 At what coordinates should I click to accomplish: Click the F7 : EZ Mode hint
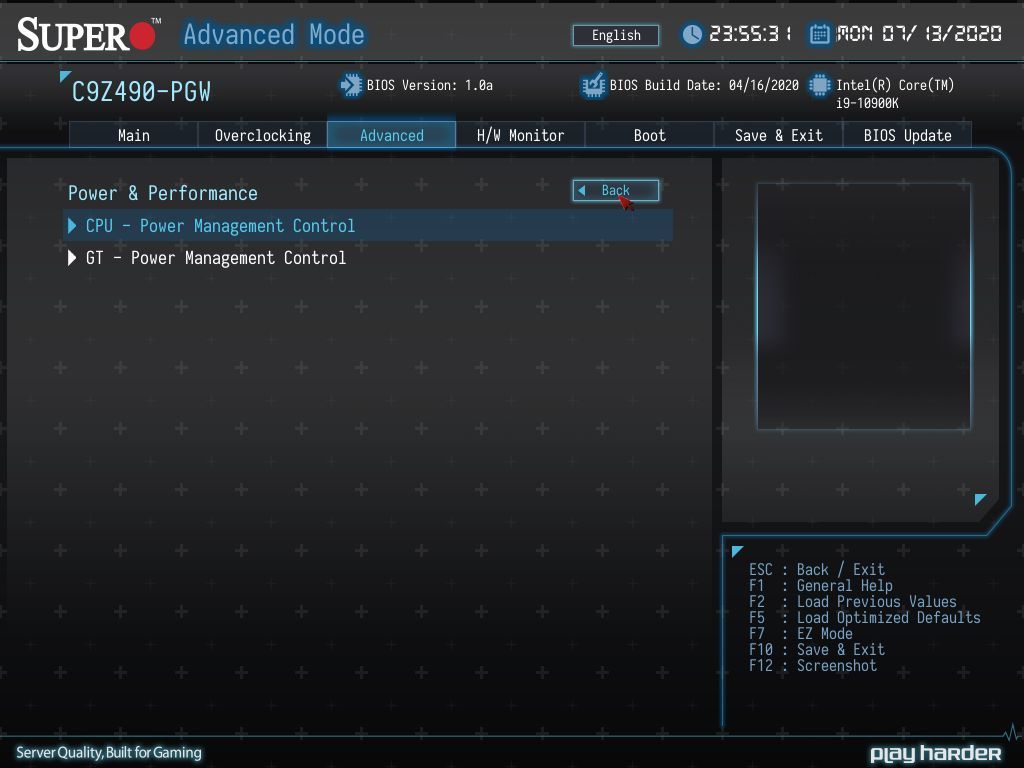click(x=801, y=633)
